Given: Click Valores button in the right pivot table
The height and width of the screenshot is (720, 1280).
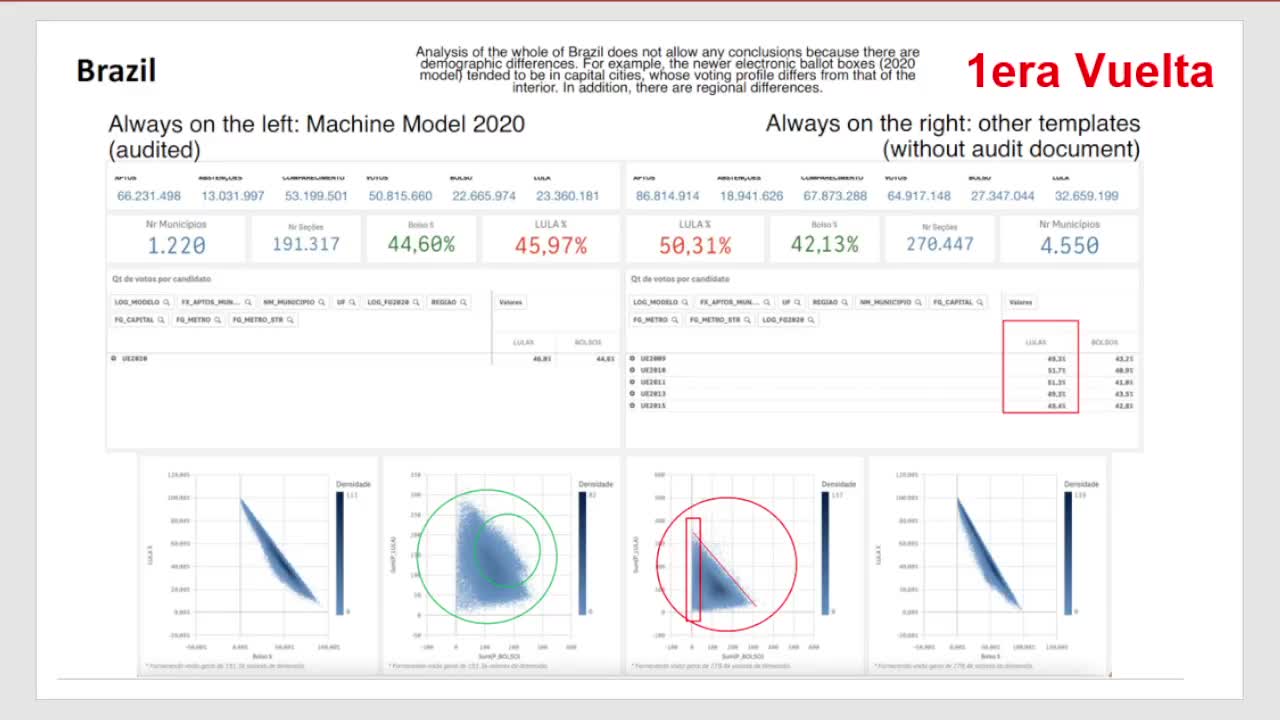Looking at the screenshot, I should [1020, 302].
